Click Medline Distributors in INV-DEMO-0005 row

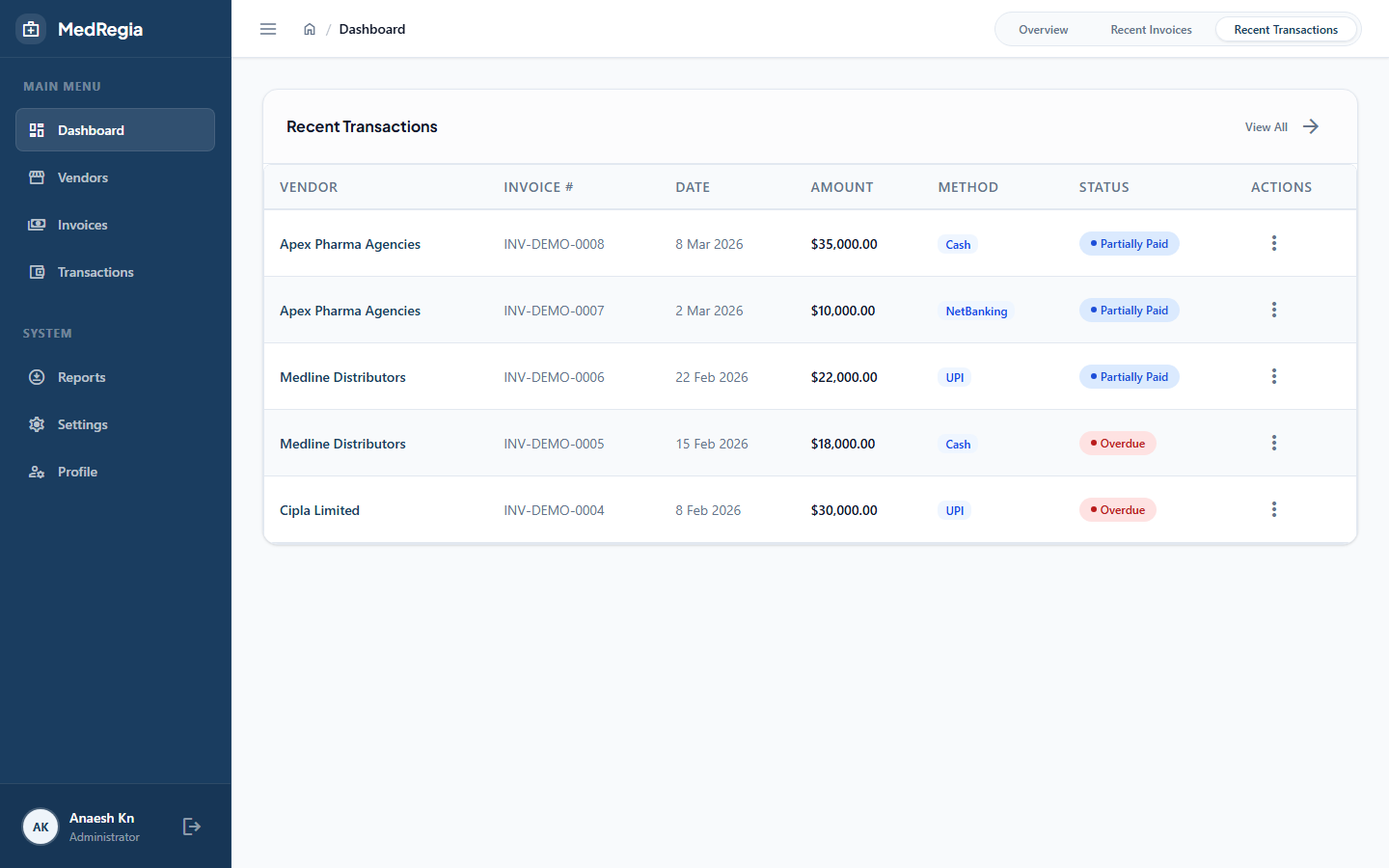point(342,444)
